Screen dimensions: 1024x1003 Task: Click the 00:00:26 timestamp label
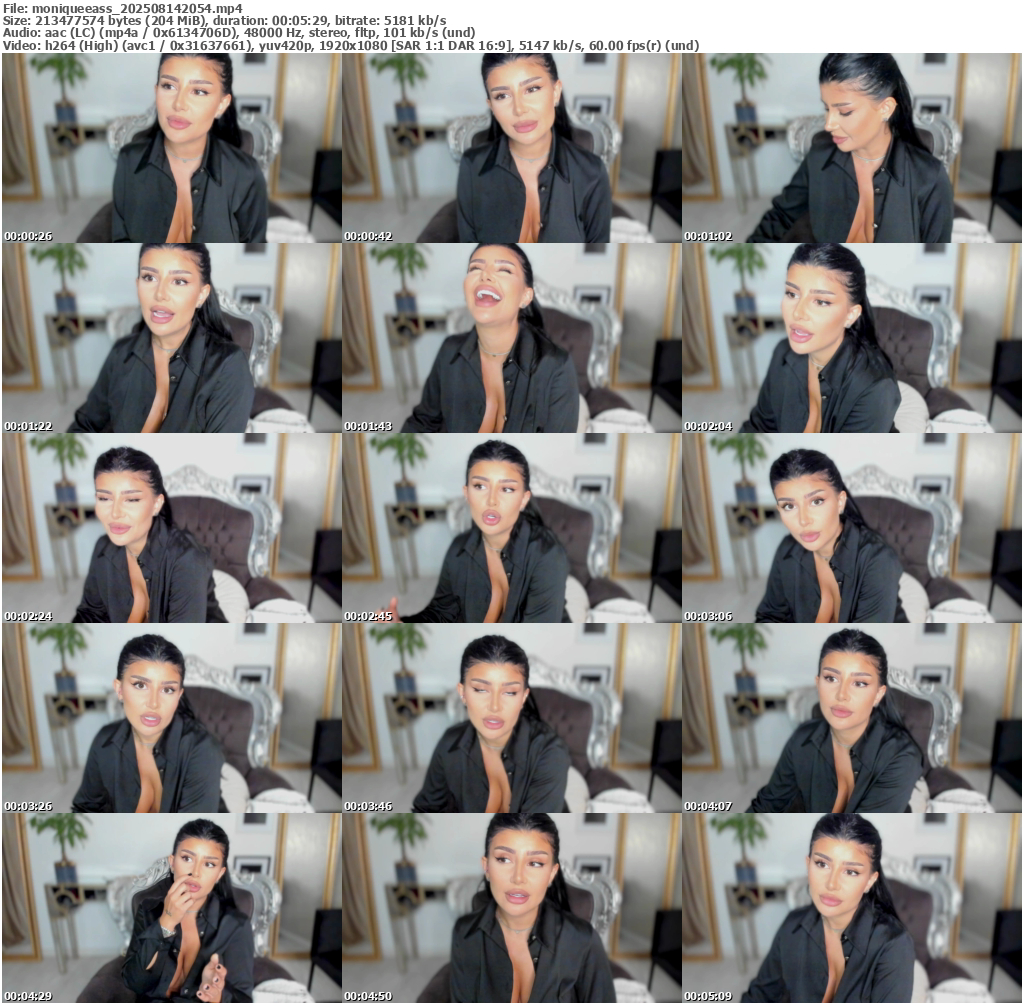point(28,237)
